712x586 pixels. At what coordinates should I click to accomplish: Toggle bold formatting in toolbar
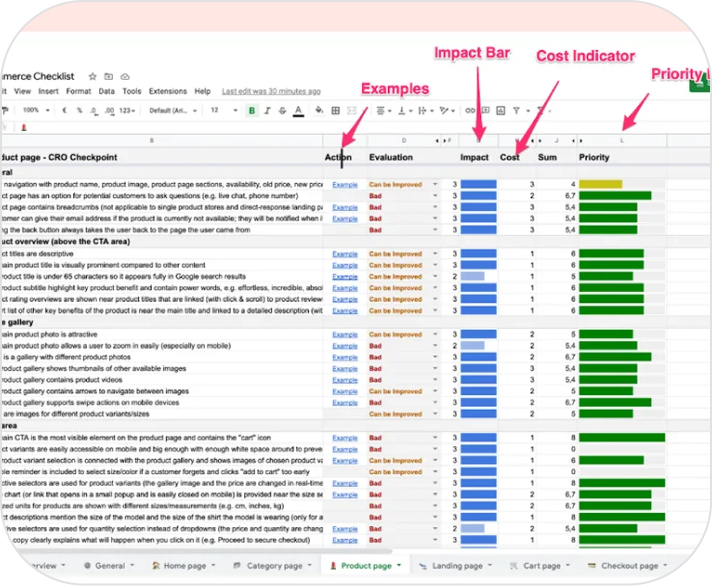252,110
